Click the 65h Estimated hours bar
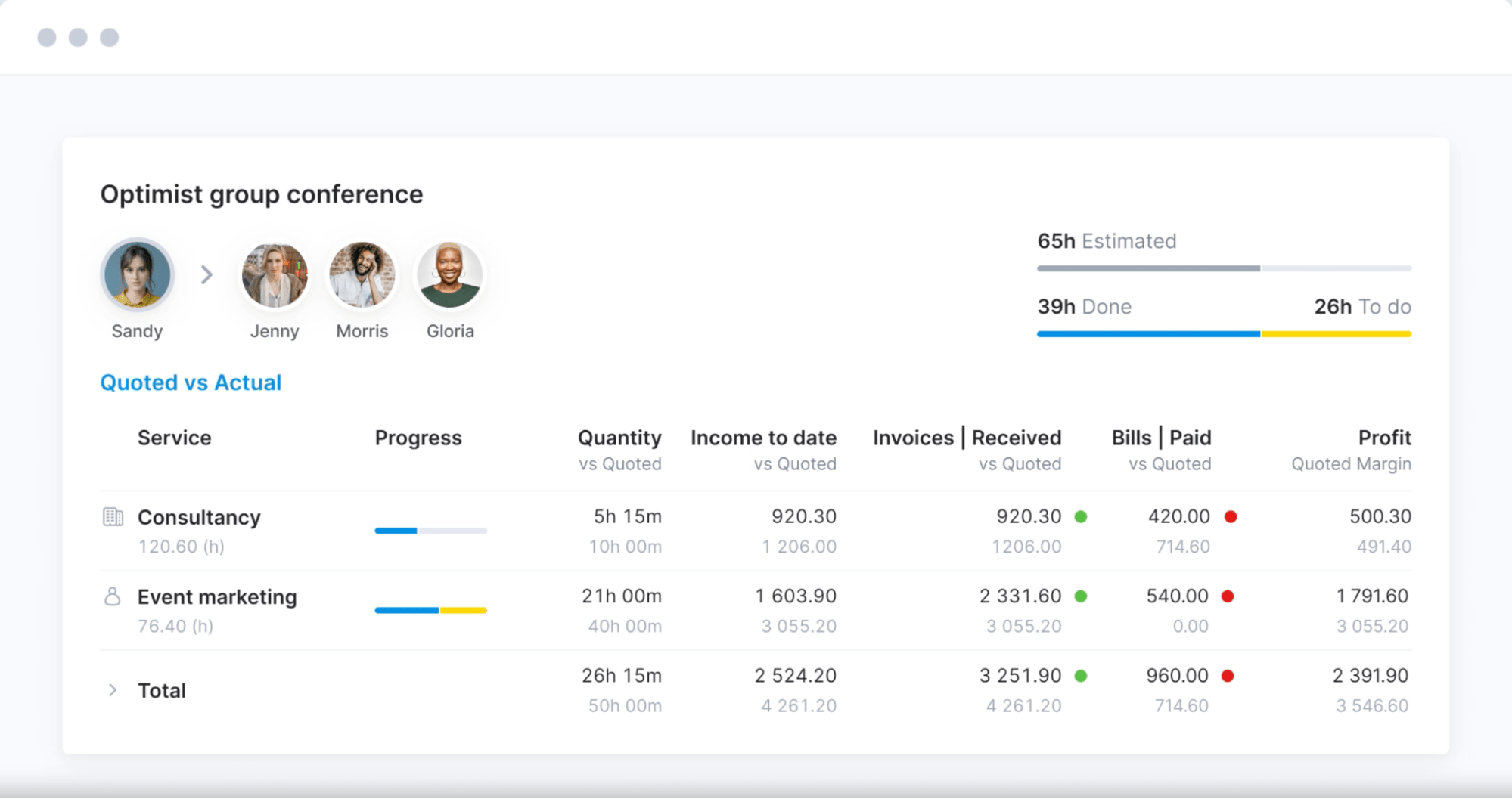This screenshot has width=1512, height=799. (x=1224, y=268)
